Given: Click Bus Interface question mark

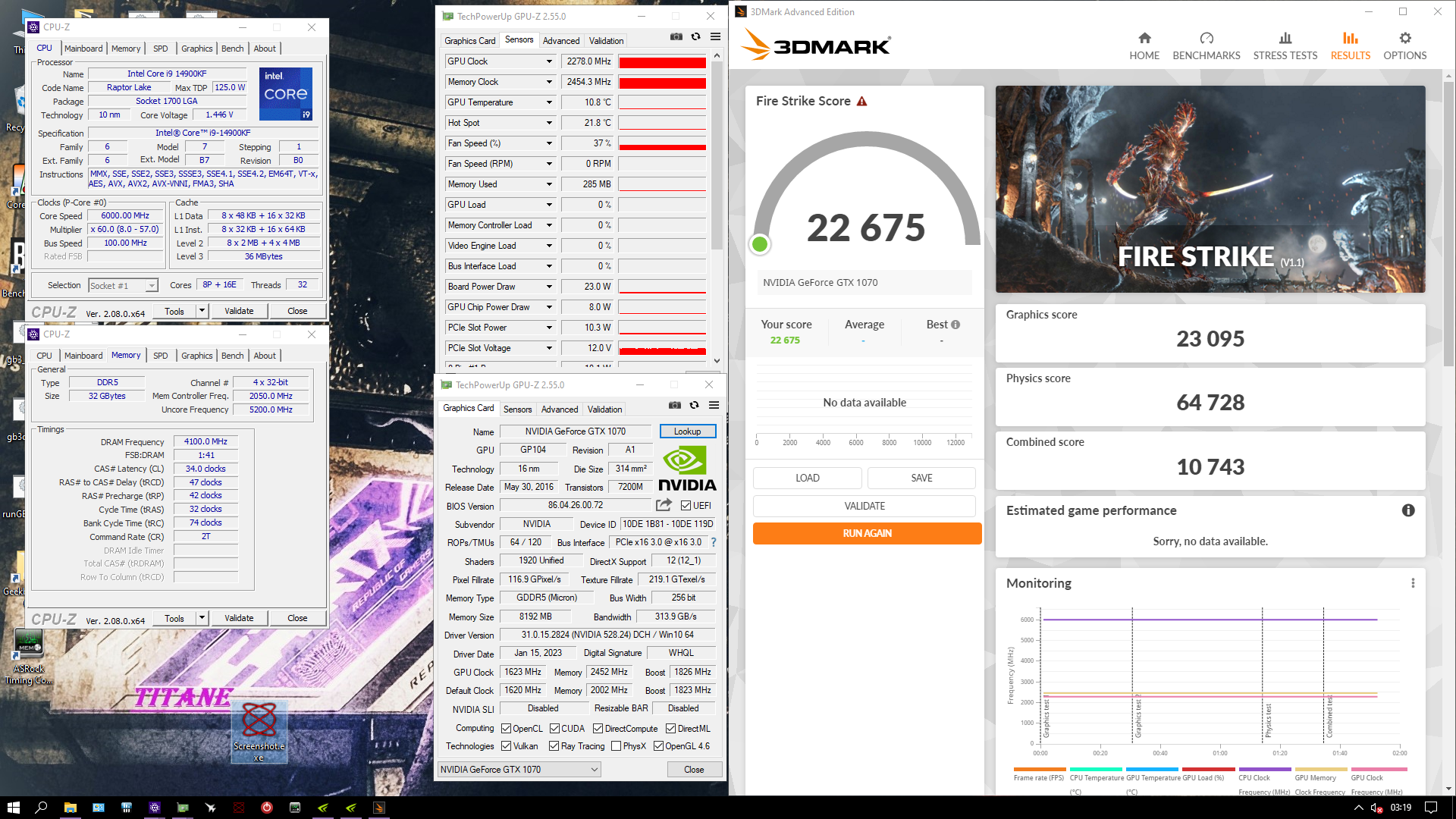Looking at the screenshot, I should [714, 542].
